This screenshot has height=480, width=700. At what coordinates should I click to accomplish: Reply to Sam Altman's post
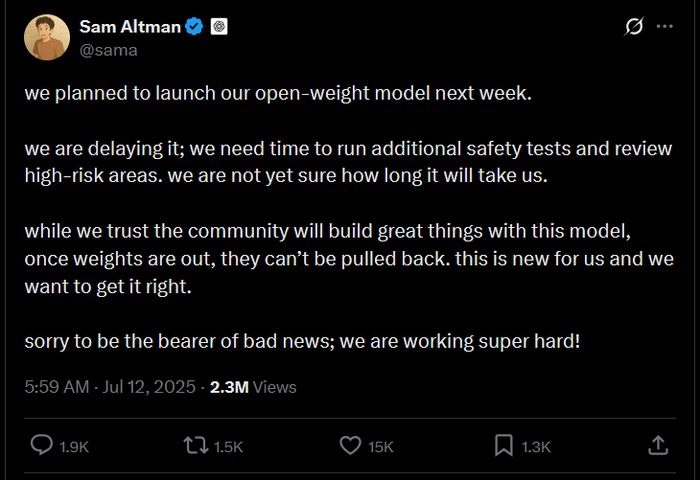[43, 444]
